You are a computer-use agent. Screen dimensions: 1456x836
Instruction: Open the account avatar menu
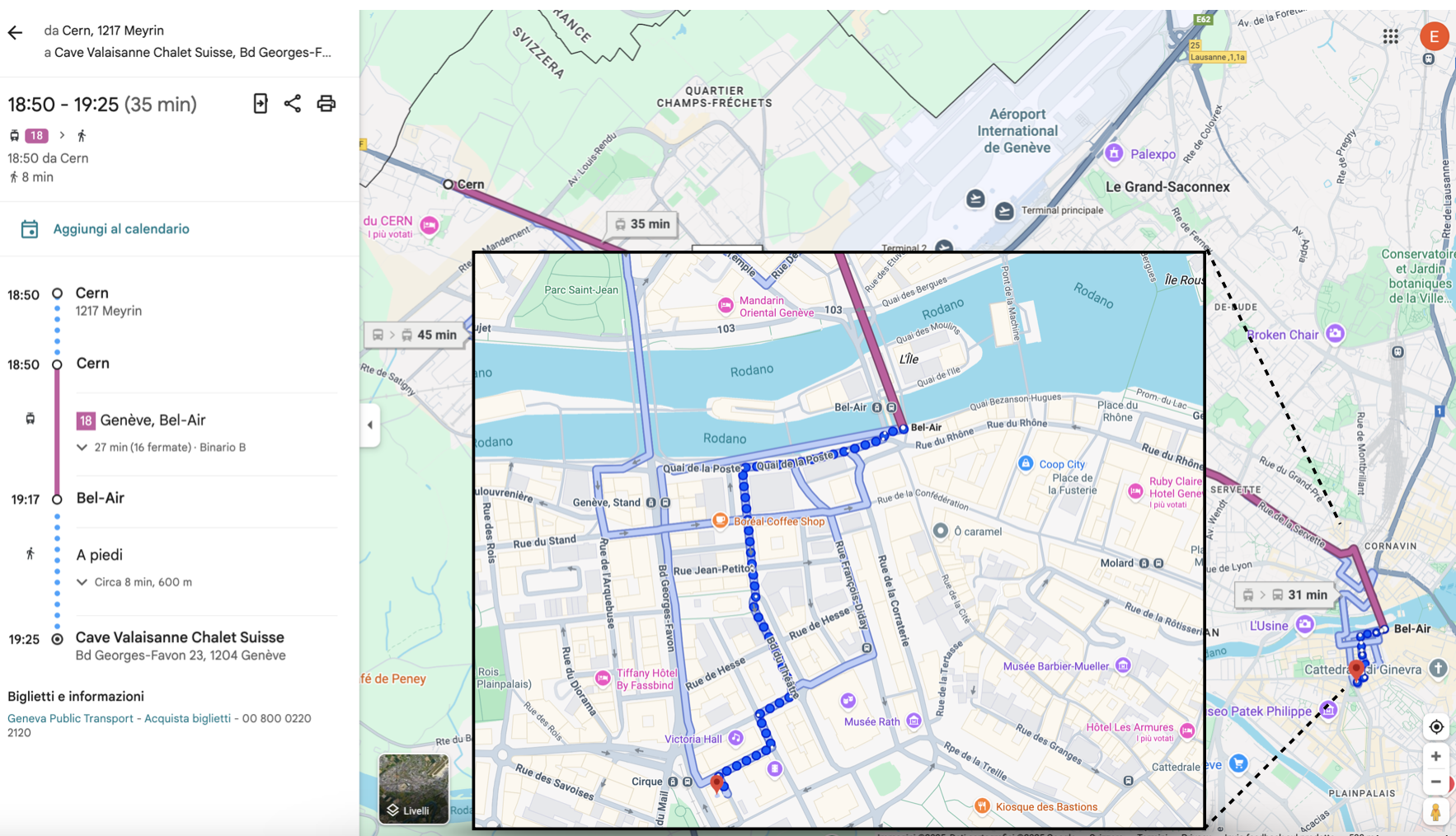(1434, 36)
